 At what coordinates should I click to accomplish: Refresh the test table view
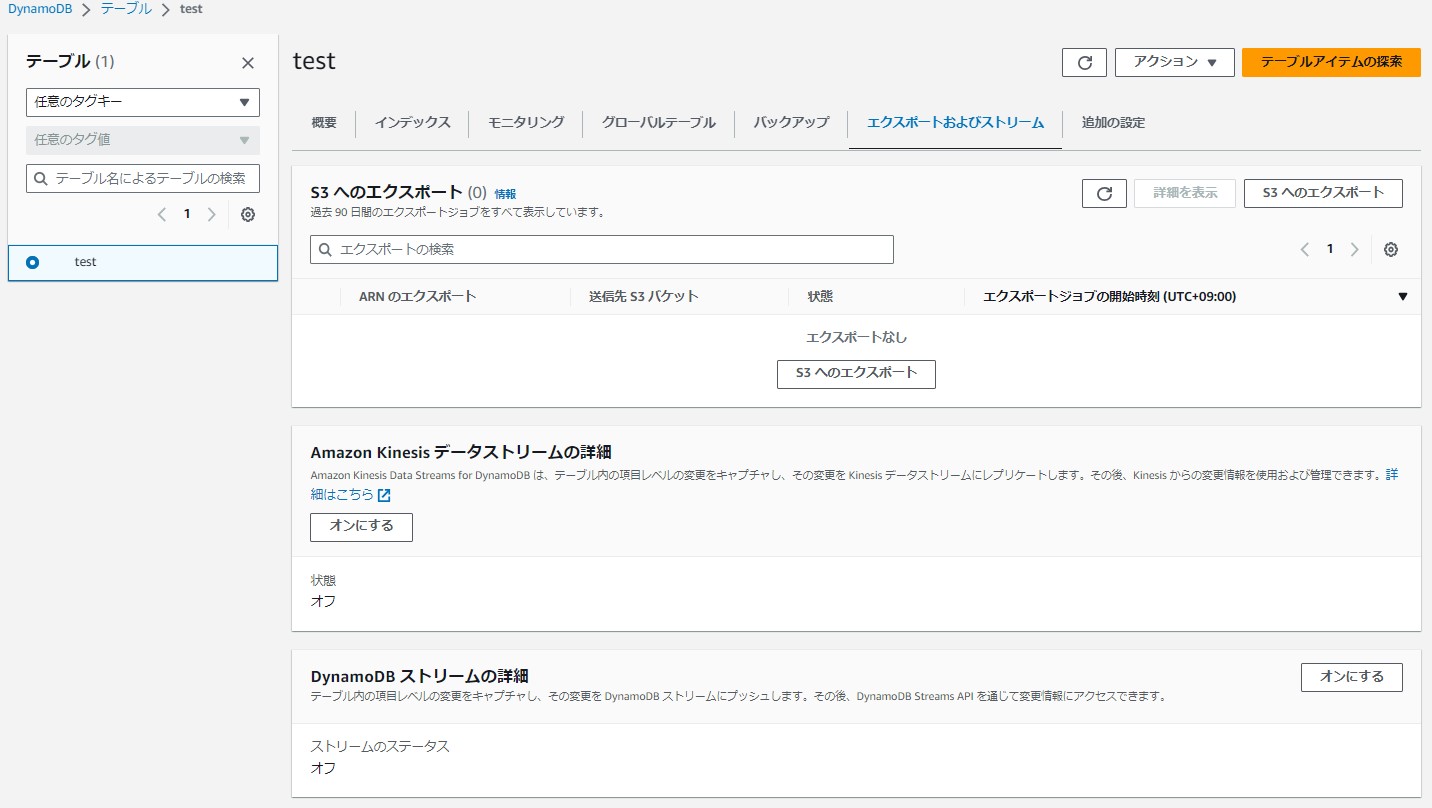tap(1084, 62)
